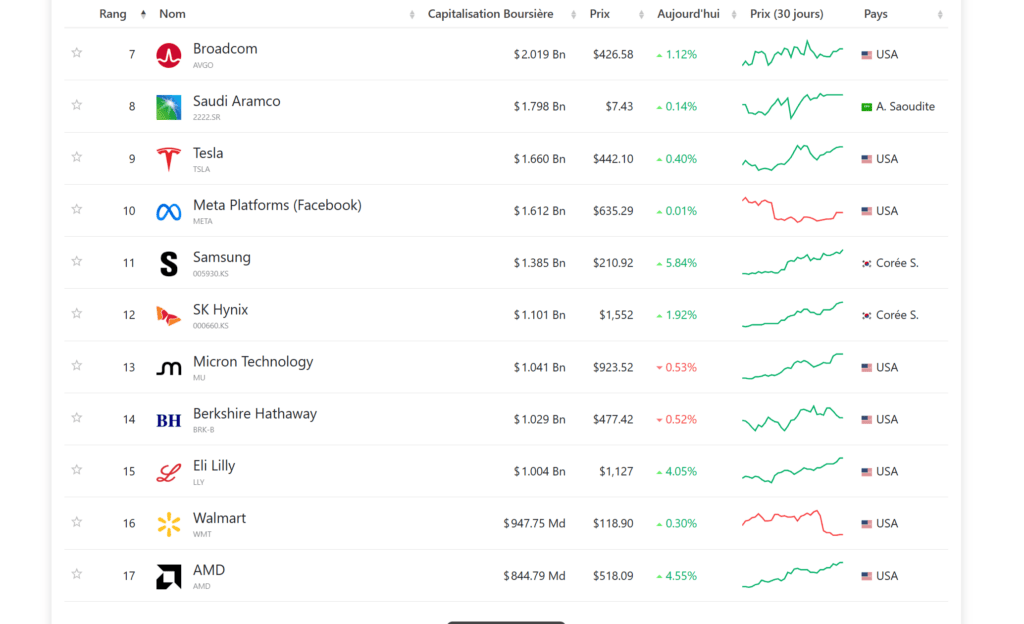This screenshot has width=1024, height=624.
Task: Favorite Broadcom with its star
Action: [x=76, y=52]
